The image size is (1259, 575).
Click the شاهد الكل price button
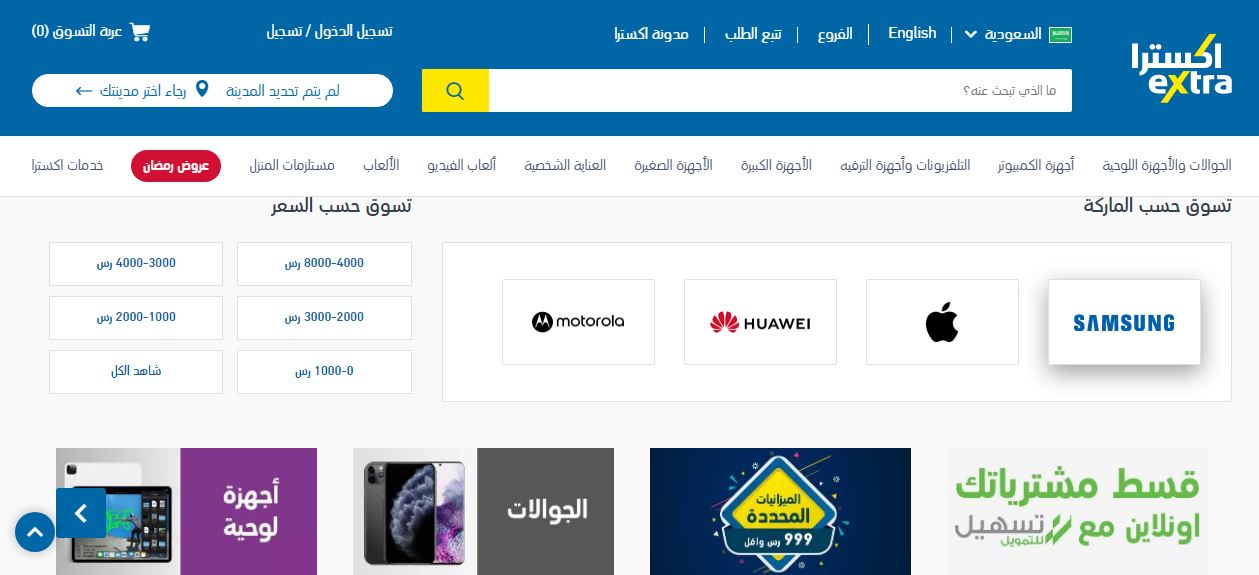point(136,372)
